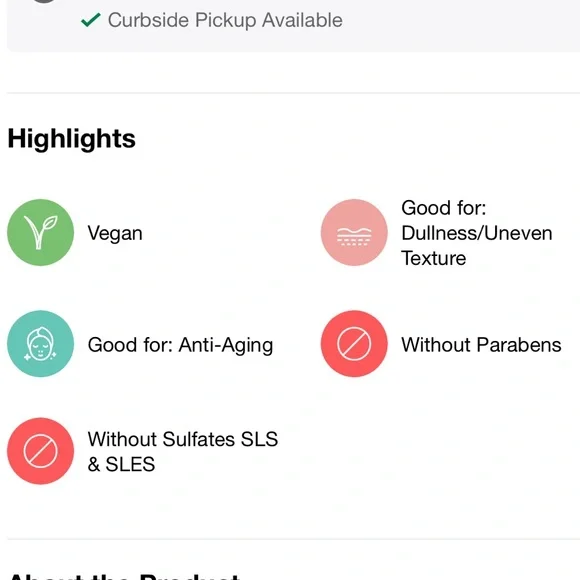
Task: Select the Vegan highlight label
Action: pyautogui.click(x=115, y=233)
